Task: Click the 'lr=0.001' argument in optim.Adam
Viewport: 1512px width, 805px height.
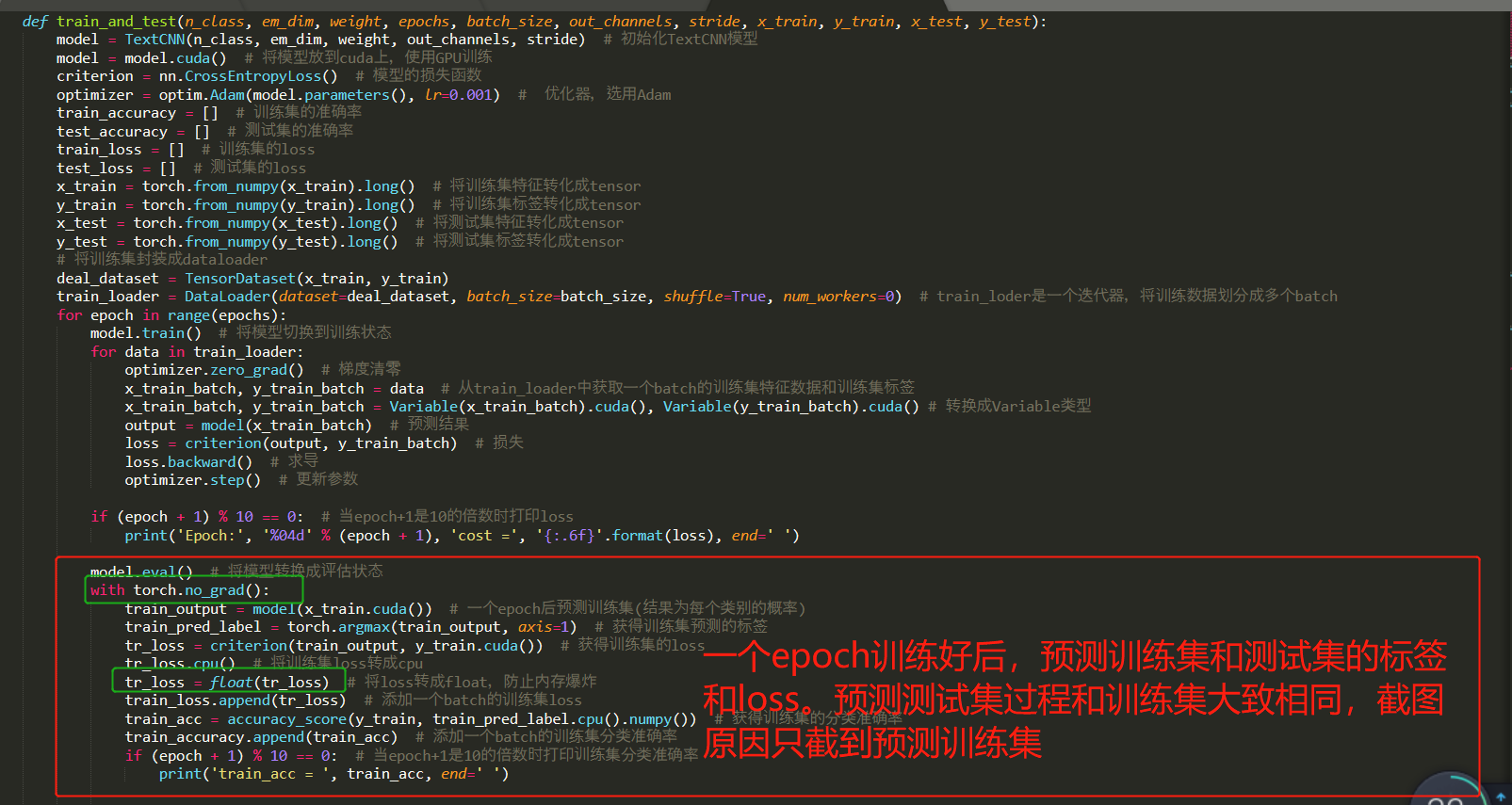Action: [458, 95]
